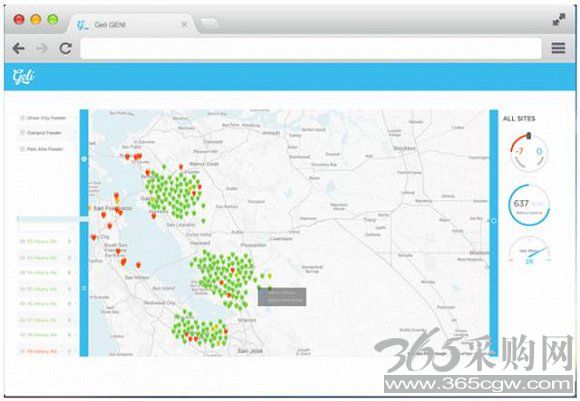Click the circular handle on left blue bar
The image size is (580, 401).
pyautogui.click(x=84, y=159)
